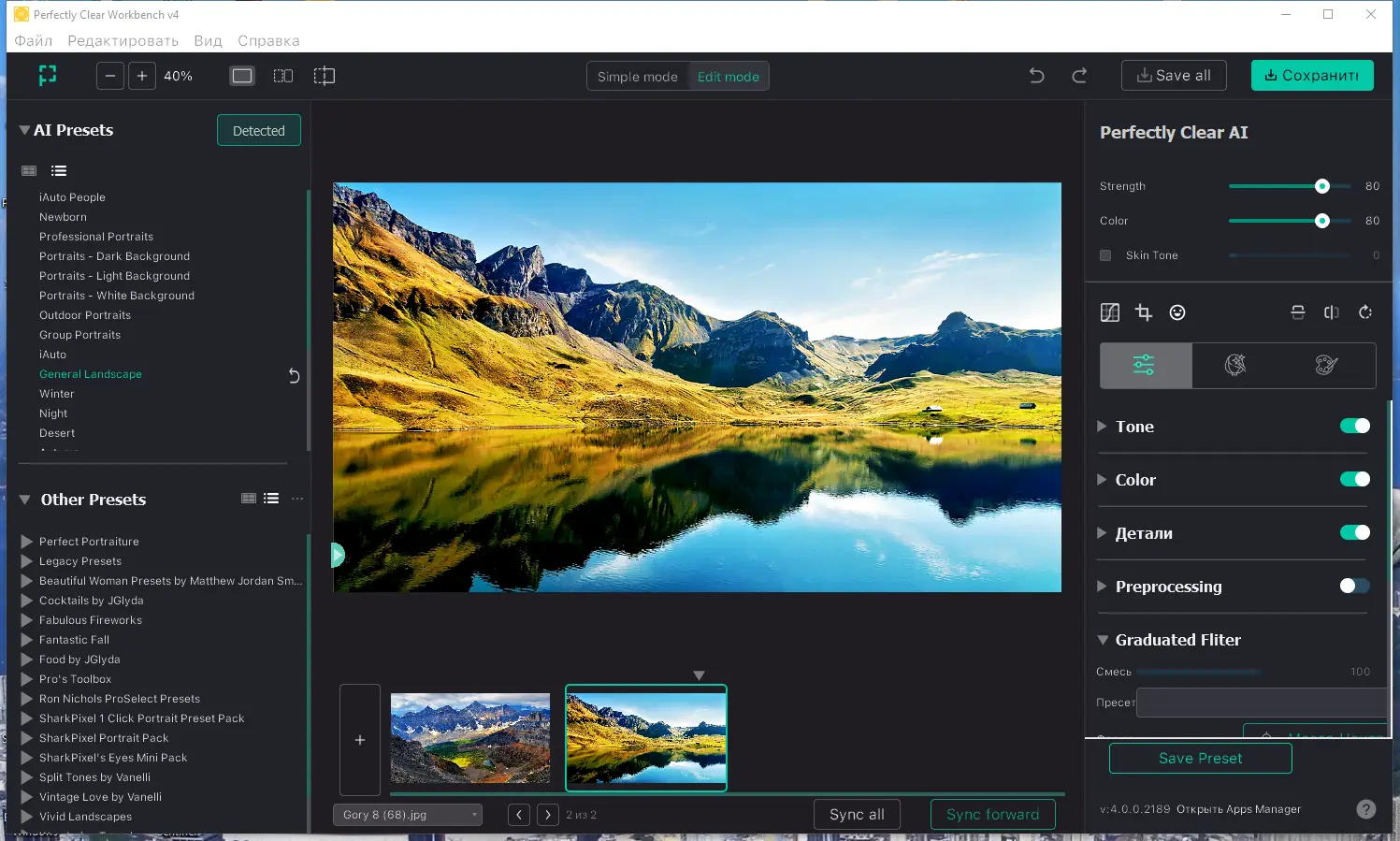Click the rotate clockwise icon
Viewport: 1400px width, 841px height.
click(x=1365, y=312)
